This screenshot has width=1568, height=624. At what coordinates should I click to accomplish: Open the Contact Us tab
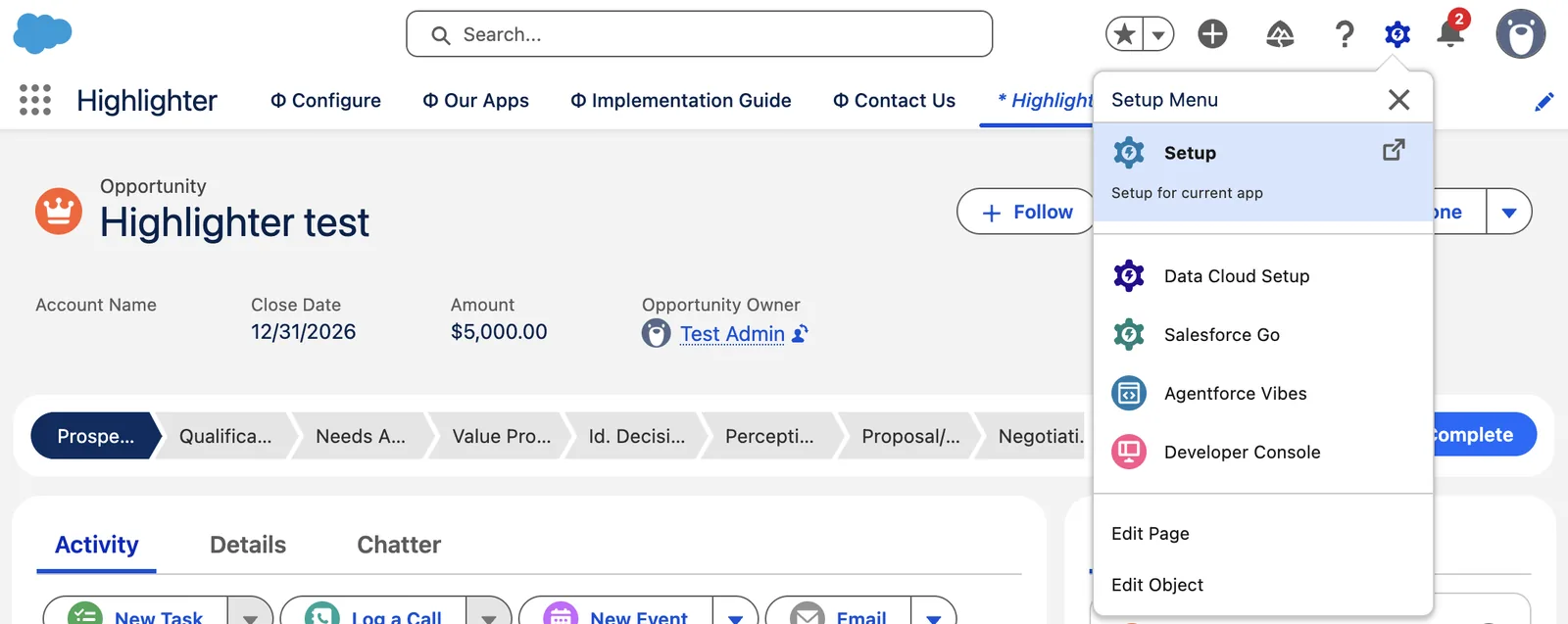coord(894,101)
